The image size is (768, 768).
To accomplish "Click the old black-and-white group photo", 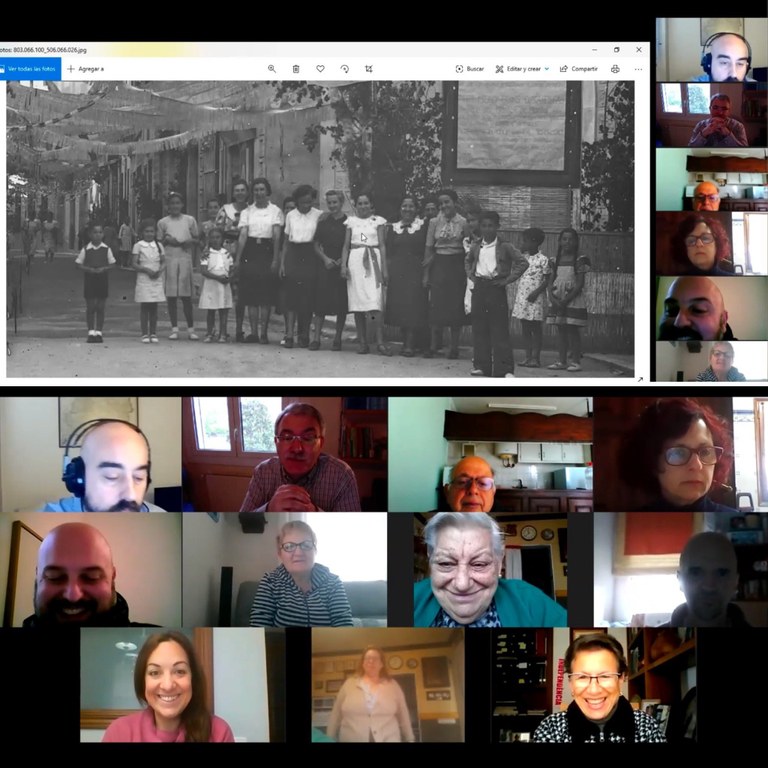I will tap(320, 228).
